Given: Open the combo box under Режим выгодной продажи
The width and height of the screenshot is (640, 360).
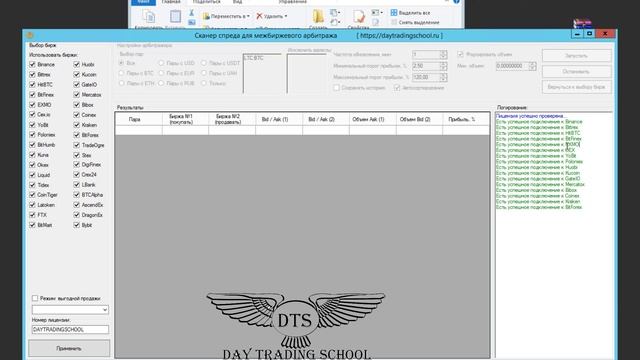Looking at the screenshot, I should 70,310.
